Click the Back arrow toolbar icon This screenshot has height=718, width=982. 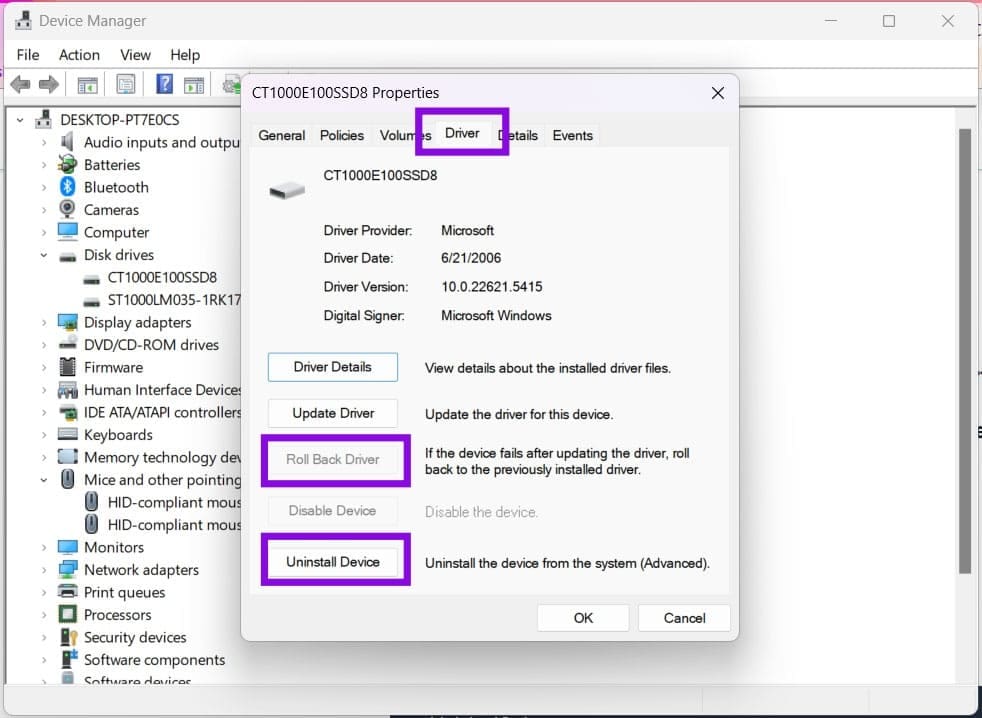(21, 84)
